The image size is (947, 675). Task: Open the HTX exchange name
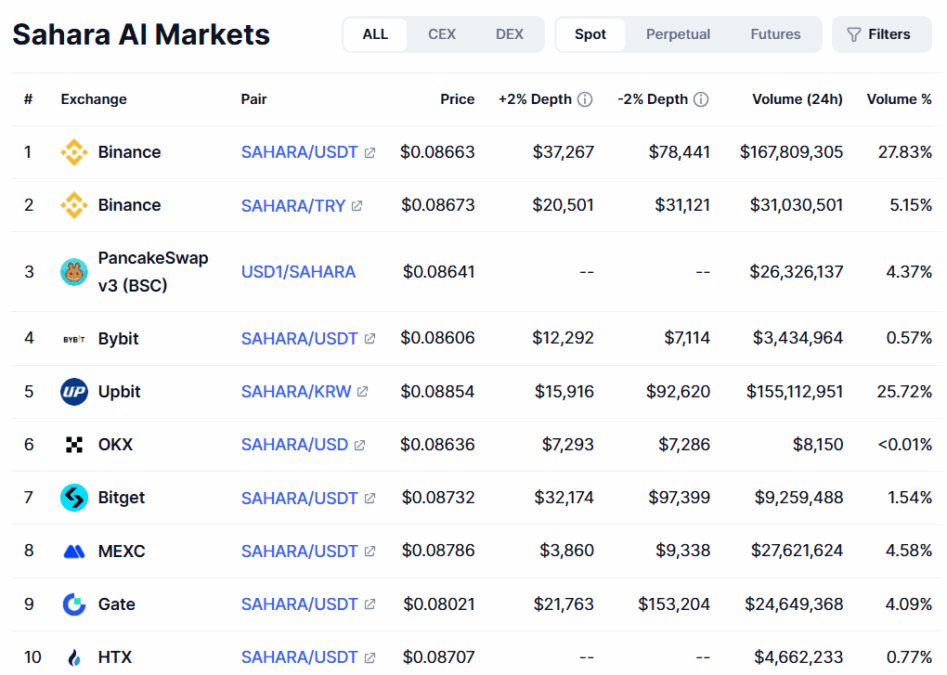[115, 657]
